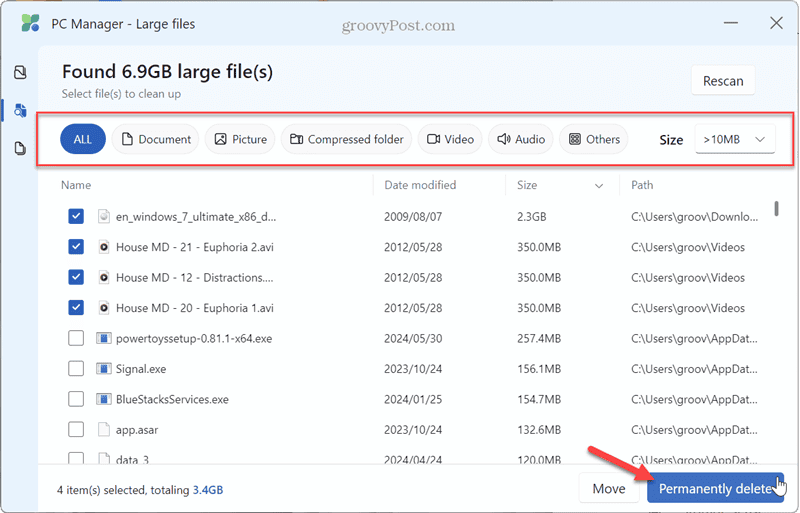This screenshot has height=513, width=800.
Task: Click Permanently delete button
Action: click(716, 488)
